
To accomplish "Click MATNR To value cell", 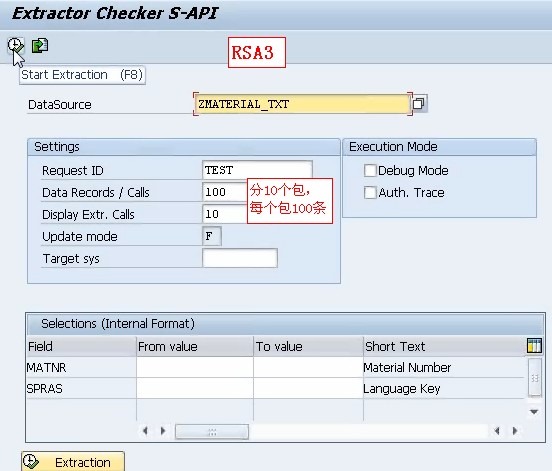I will click(308, 368).
